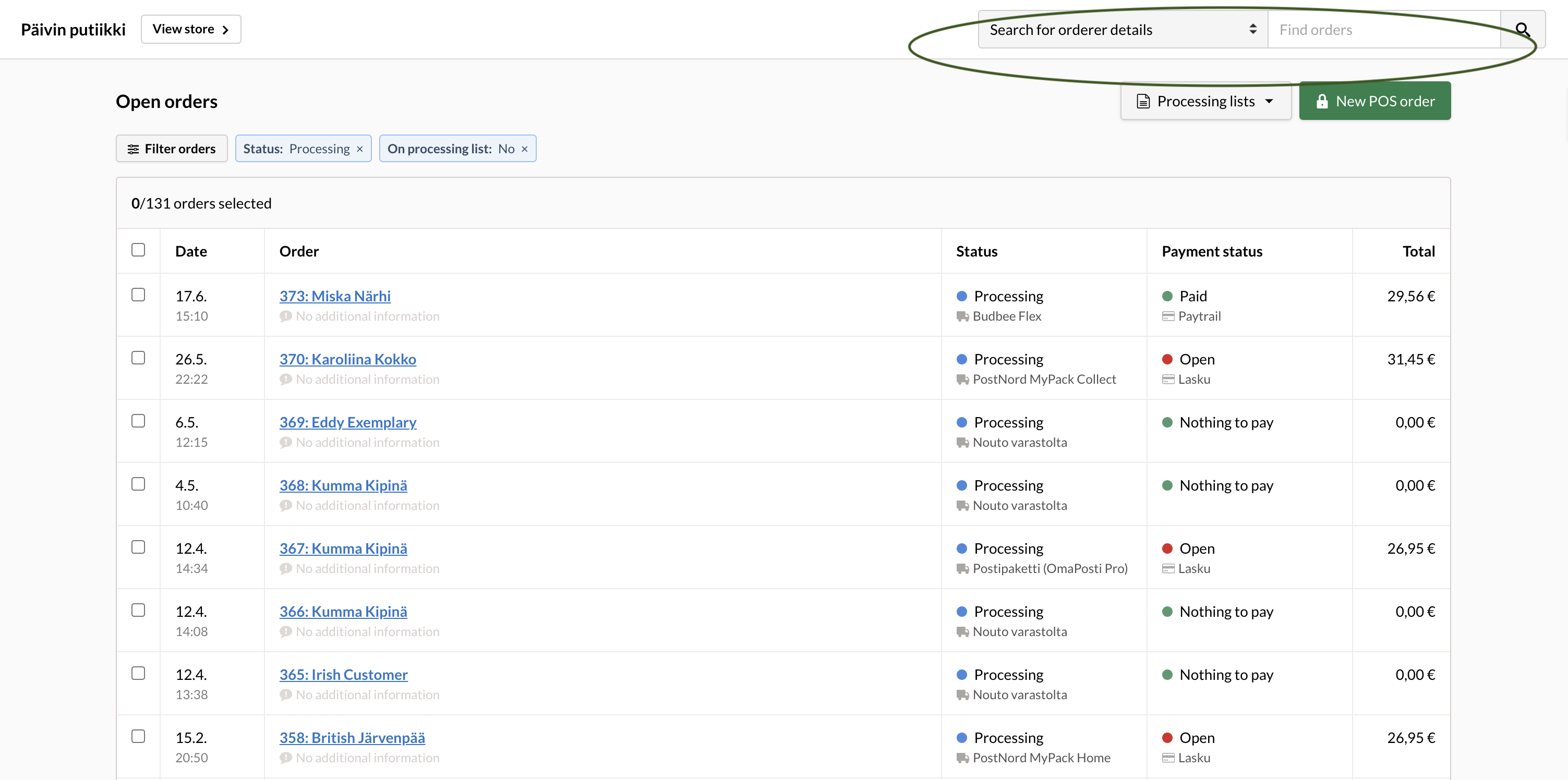
Task: Select the checkbox for order 373 Miska Närhi
Action: (x=138, y=295)
